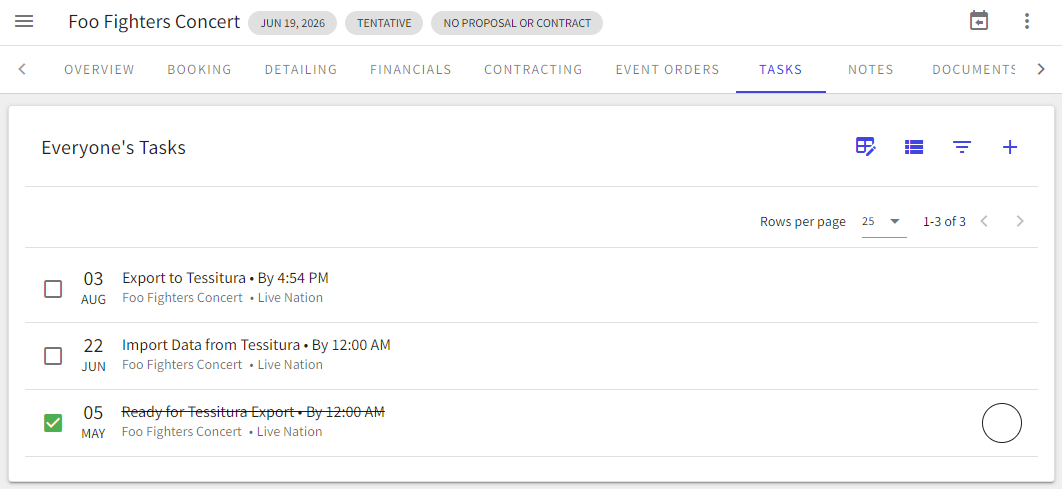The width and height of the screenshot is (1062, 489).
Task: Open the Financials tab
Action: point(410,70)
